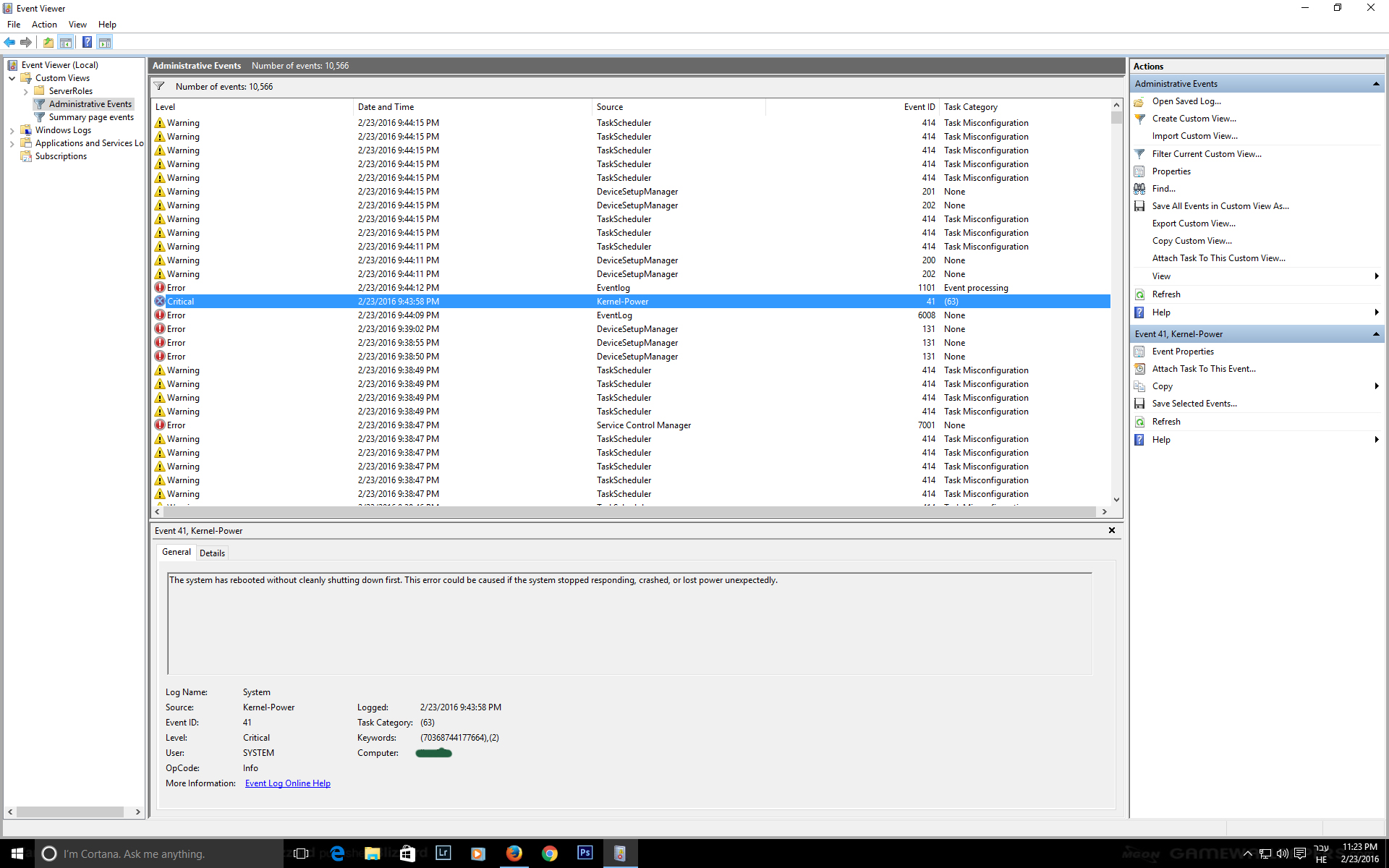Open Firefox from the taskbar
Viewport: 1389px width, 868px height.
(514, 854)
